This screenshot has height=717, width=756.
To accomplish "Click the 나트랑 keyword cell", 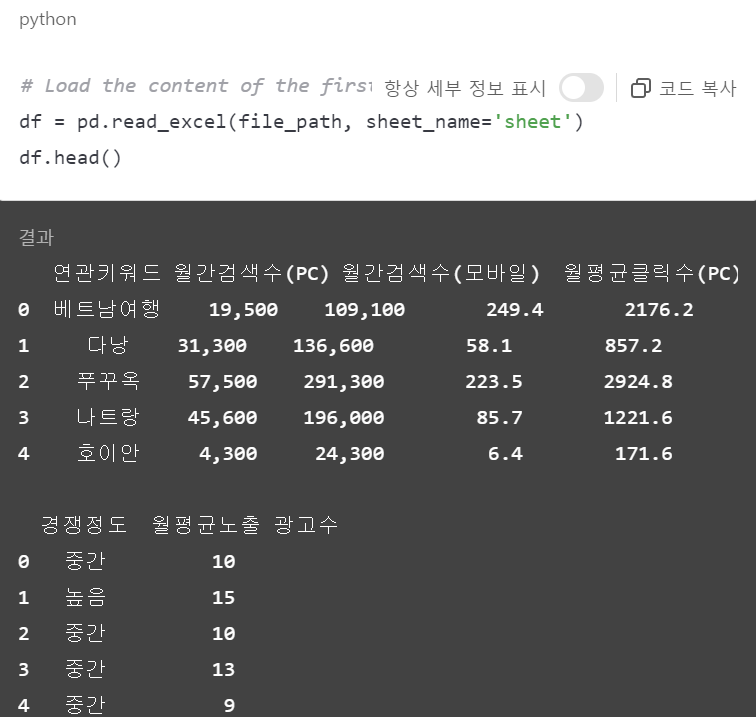I will pyautogui.click(x=108, y=417).
